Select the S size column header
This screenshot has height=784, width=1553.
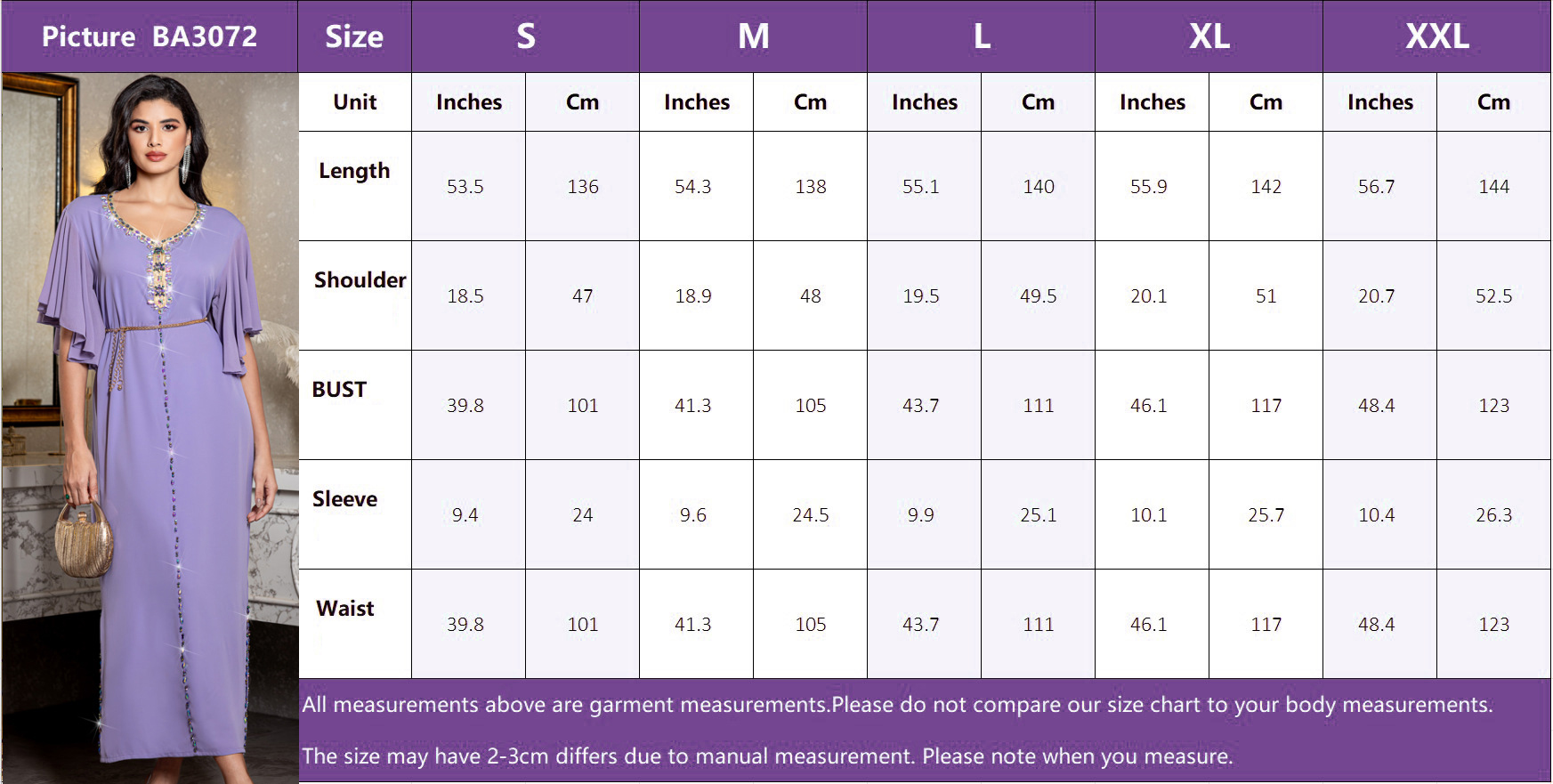tap(525, 36)
